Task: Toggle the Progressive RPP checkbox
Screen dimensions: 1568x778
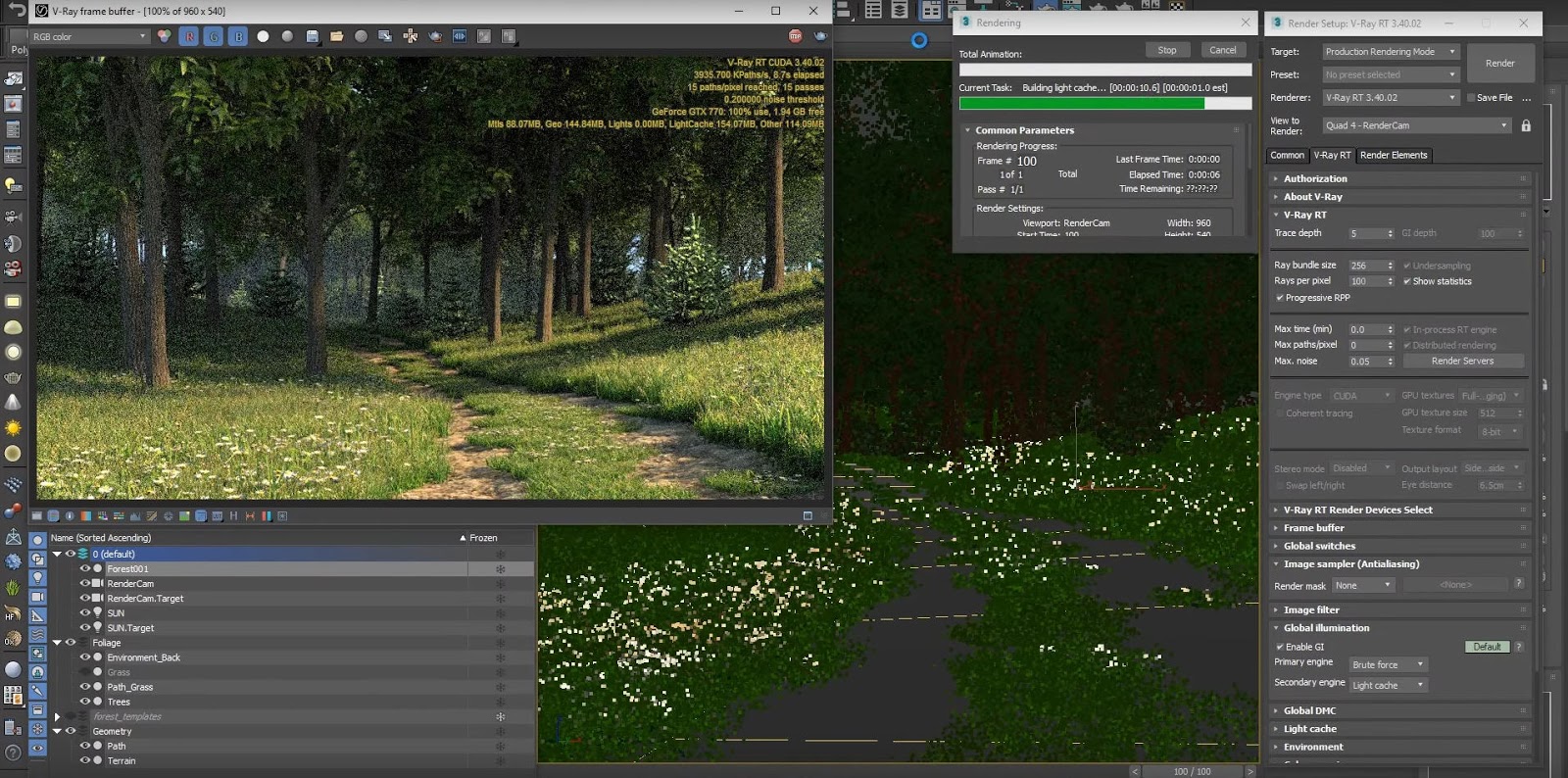Action: (x=1280, y=298)
